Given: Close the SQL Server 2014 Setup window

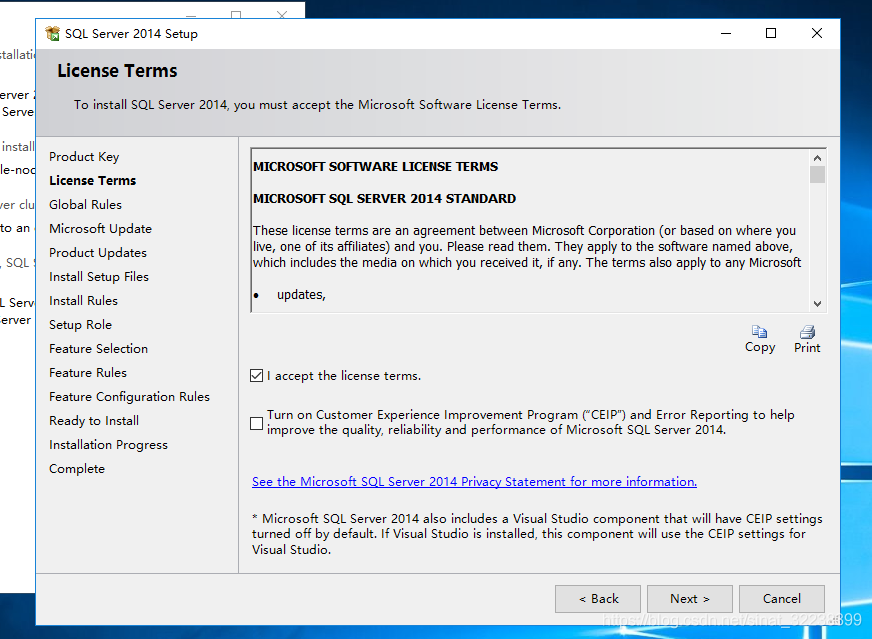Looking at the screenshot, I should coord(816,33).
